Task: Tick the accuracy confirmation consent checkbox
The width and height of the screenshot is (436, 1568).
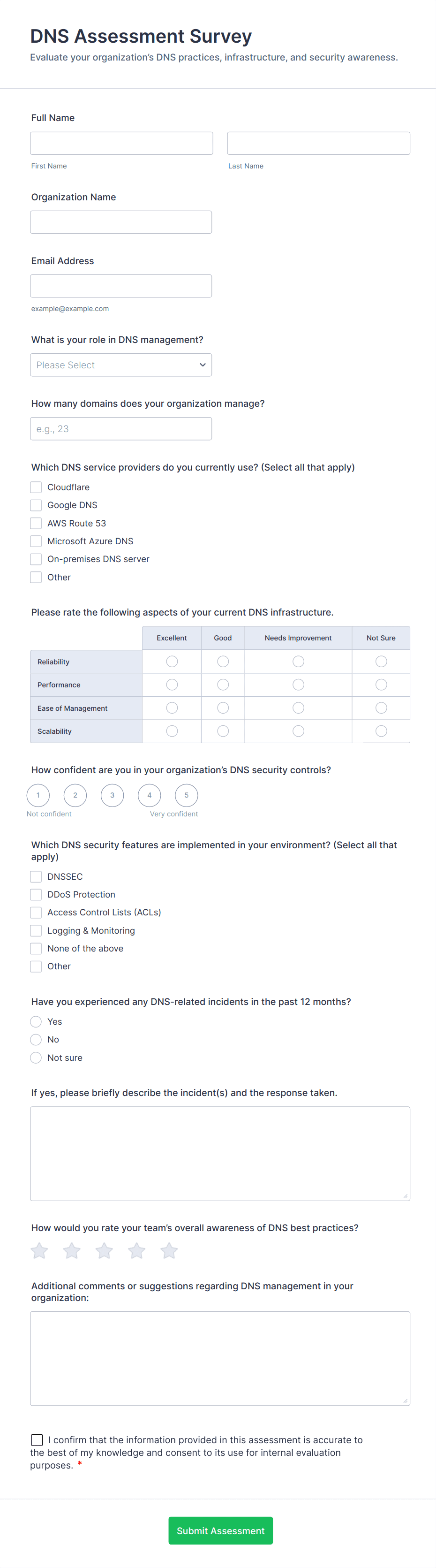Action: pyautogui.click(x=37, y=1439)
